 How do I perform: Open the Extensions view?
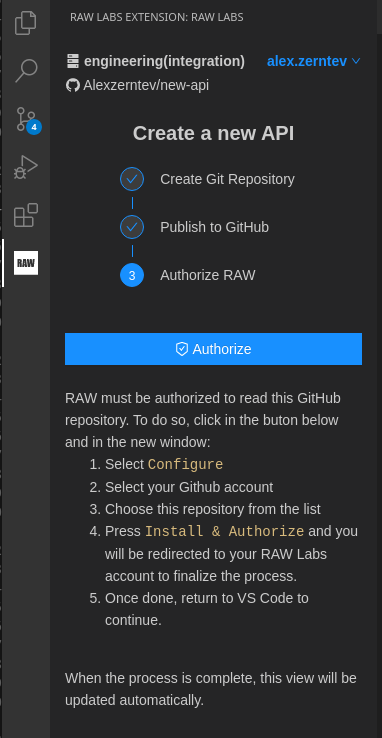coord(25,215)
